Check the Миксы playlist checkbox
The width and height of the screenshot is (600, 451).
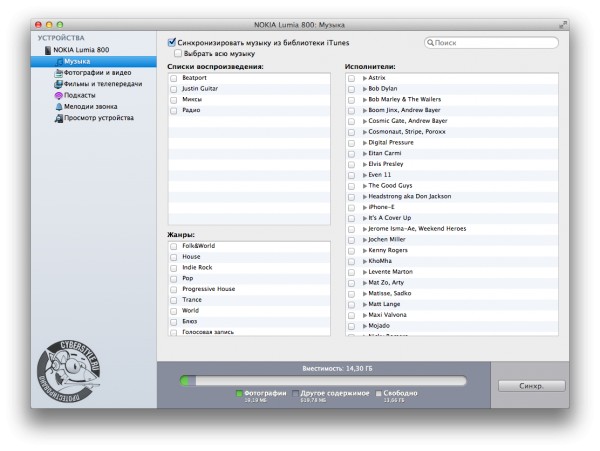(x=174, y=100)
